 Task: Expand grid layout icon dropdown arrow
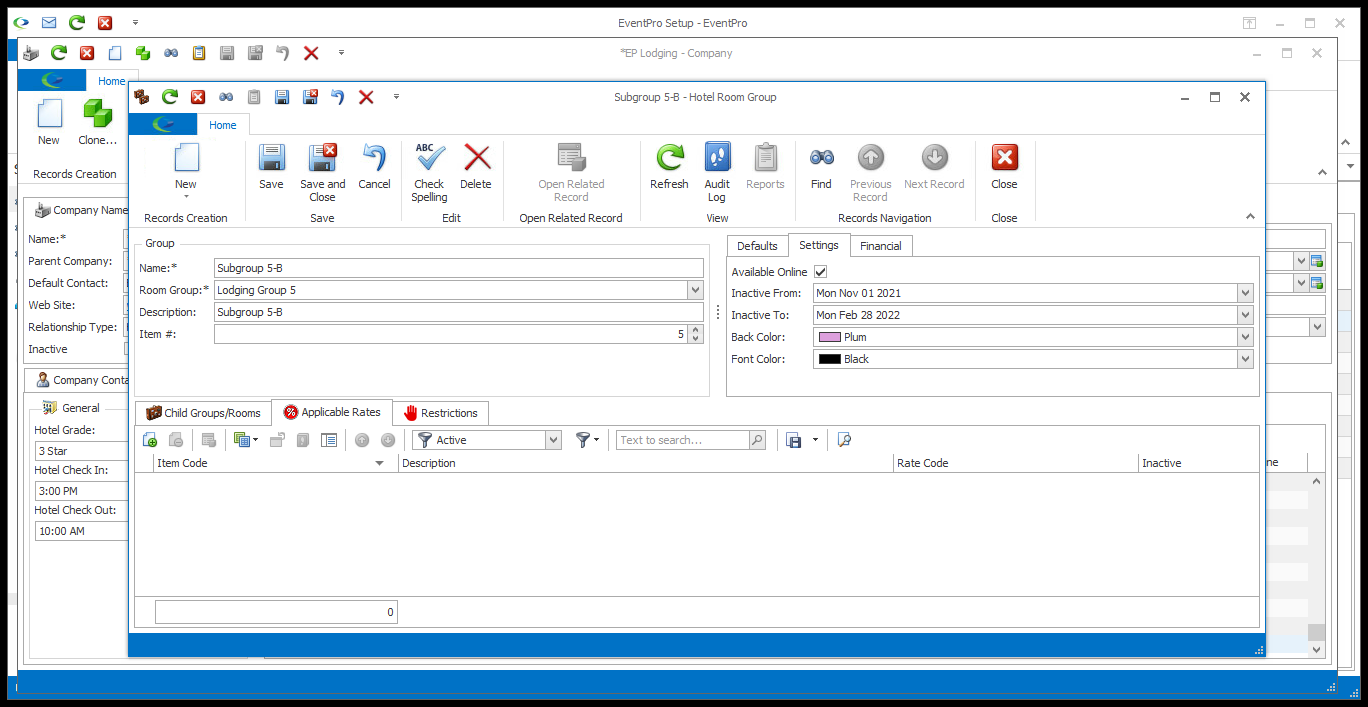(255, 440)
